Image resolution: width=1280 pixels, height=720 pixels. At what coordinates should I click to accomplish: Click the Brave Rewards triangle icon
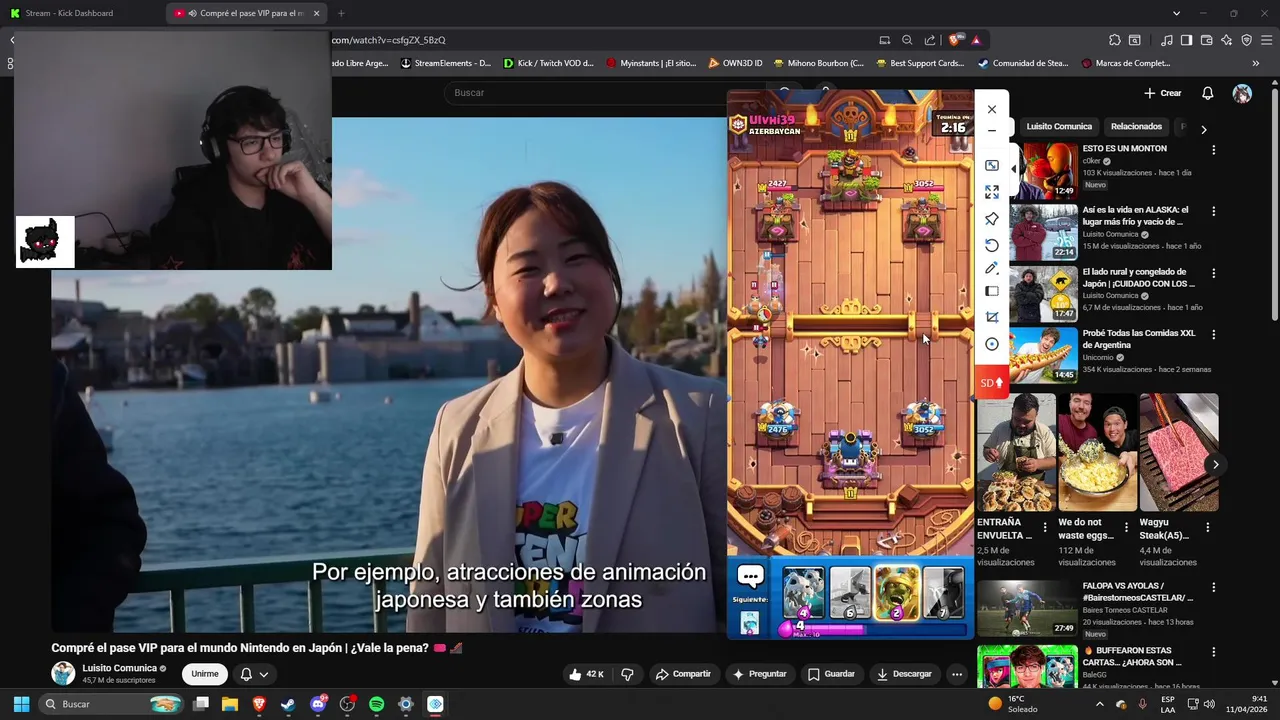point(975,40)
